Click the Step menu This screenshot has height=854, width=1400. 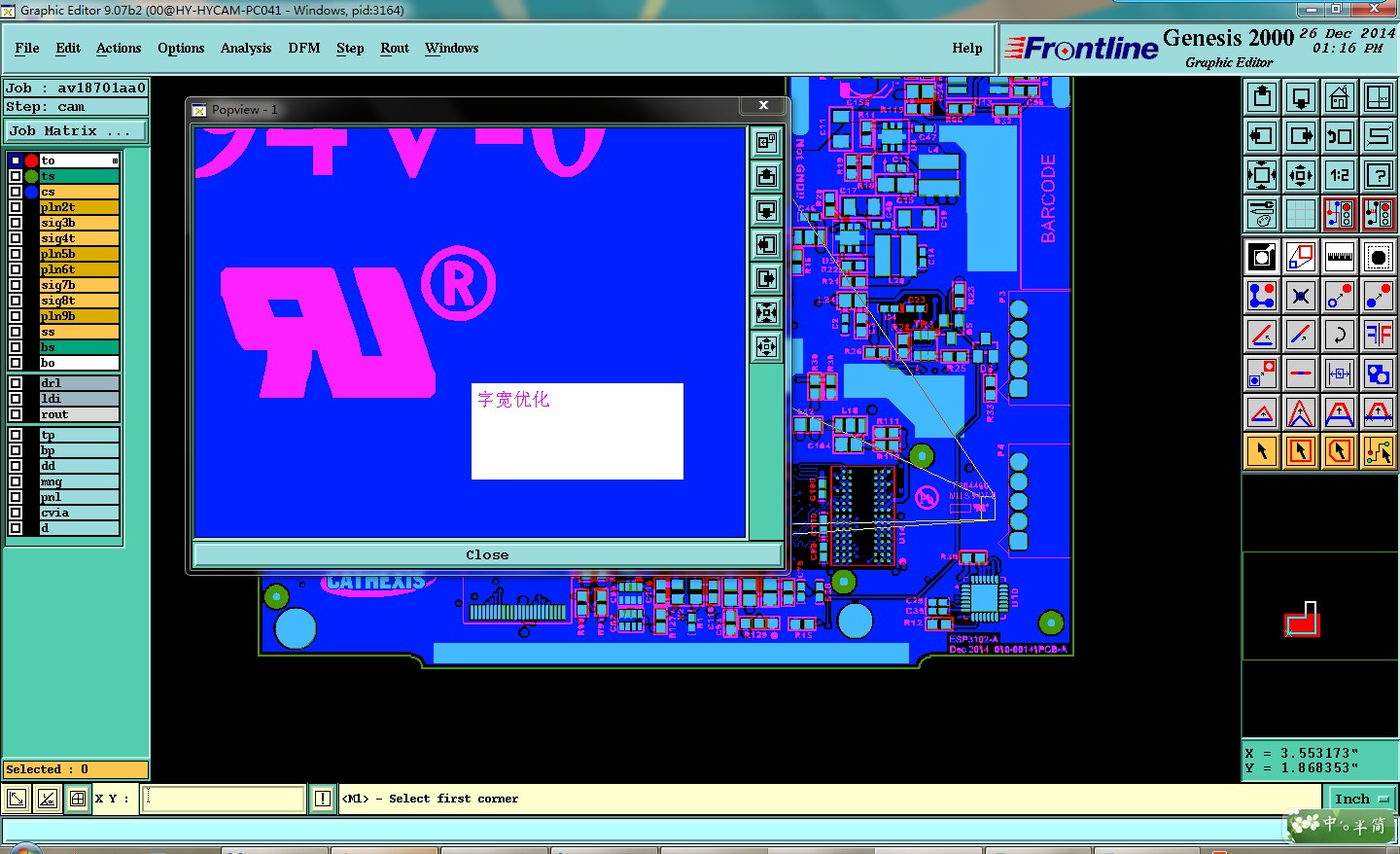tap(350, 48)
